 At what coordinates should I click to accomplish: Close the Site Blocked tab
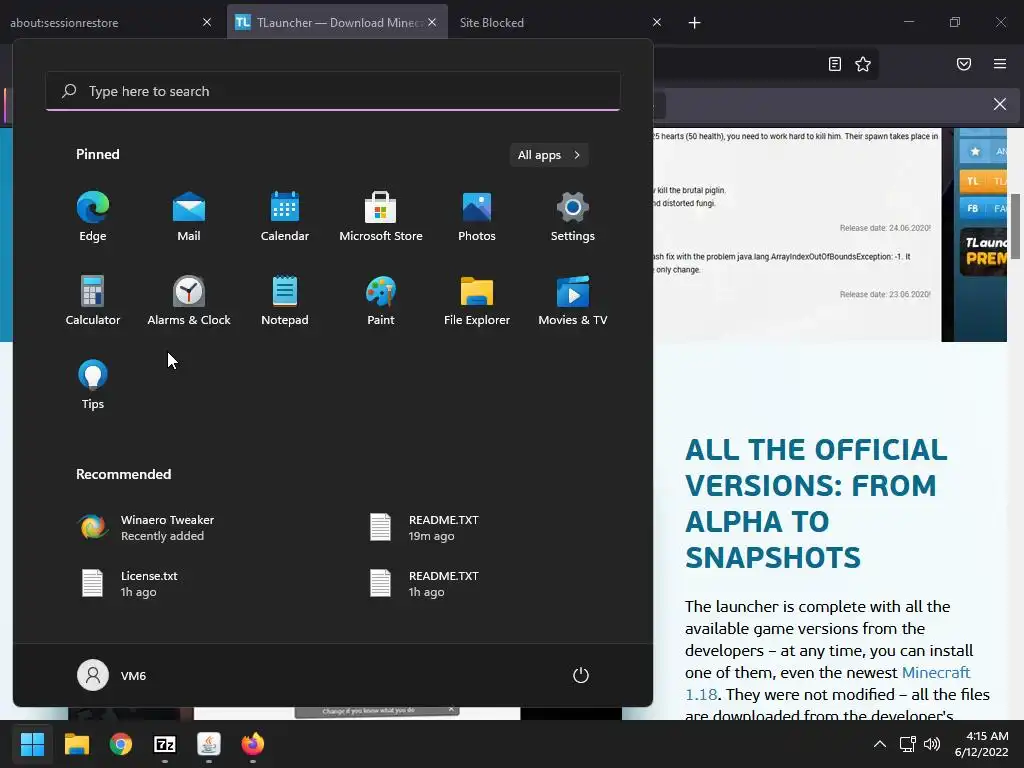click(657, 22)
